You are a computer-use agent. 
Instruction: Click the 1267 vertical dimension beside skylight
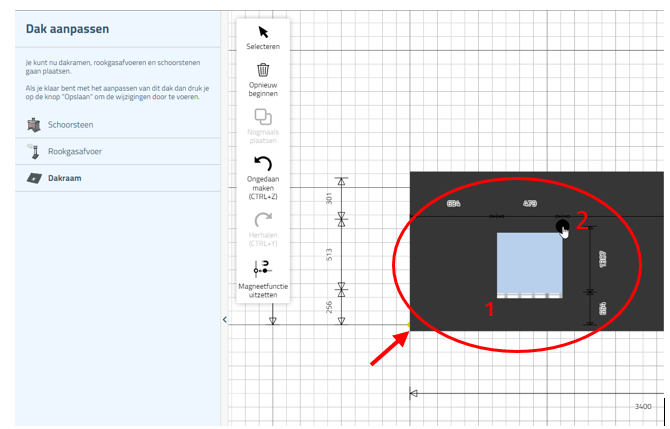[603, 258]
